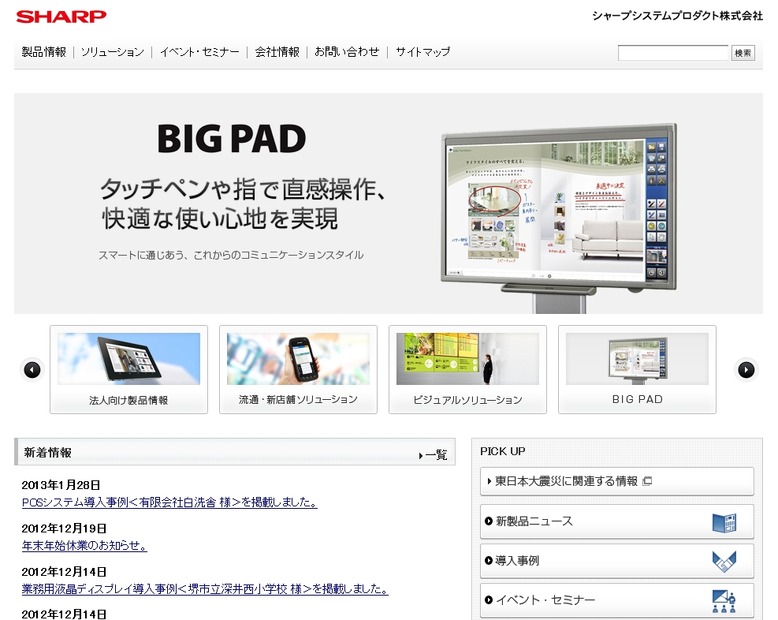Open the 新製品ニュース pick-up button
Screen dimensions: 778x620
tap(617, 521)
